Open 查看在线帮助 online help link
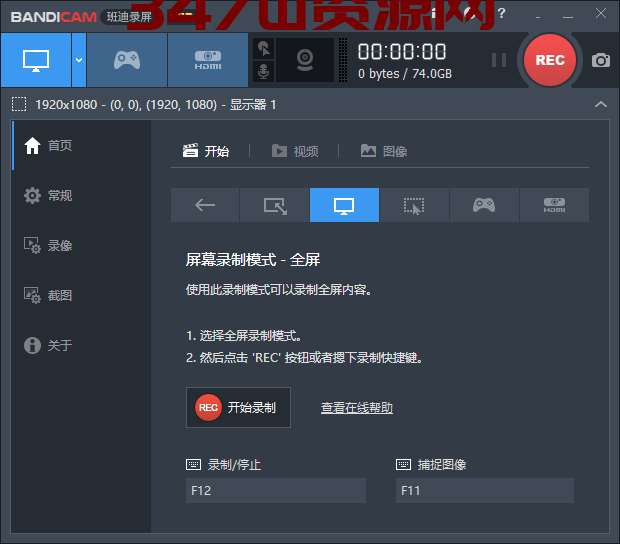Image resolution: width=620 pixels, height=544 pixels. [357, 408]
